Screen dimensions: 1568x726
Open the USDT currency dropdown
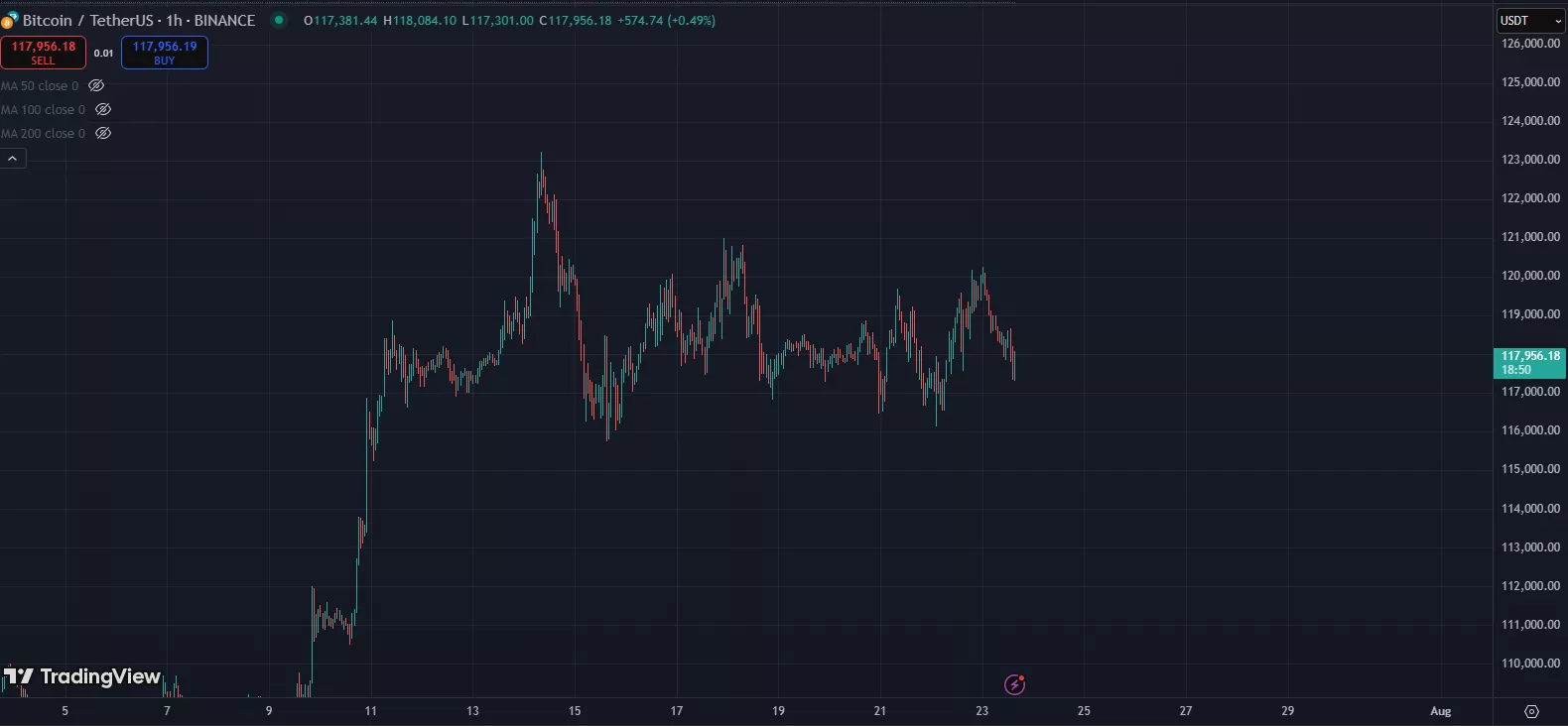pyautogui.click(x=1529, y=21)
